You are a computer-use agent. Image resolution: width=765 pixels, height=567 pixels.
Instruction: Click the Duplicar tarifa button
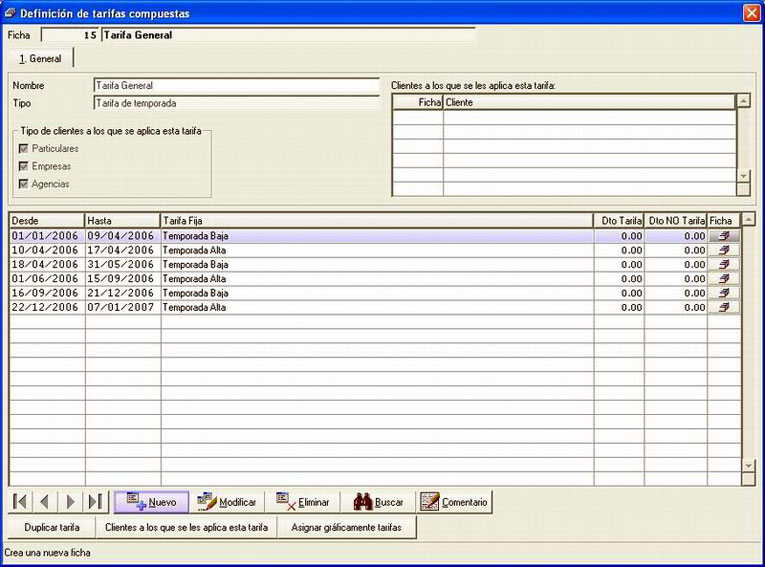(52, 527)
